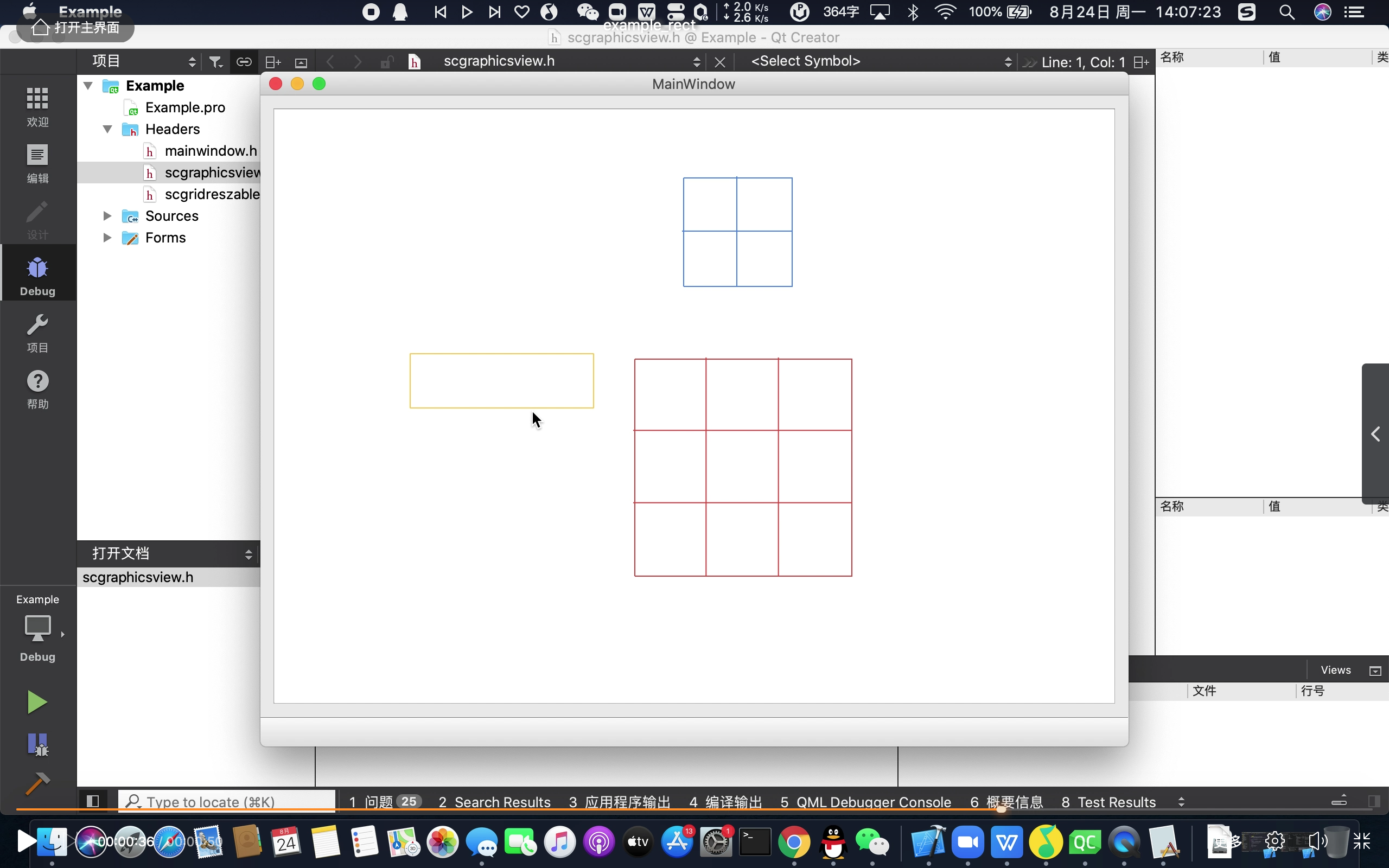Switch to Edit (编辑) mode
The image size is (1389, 868).
tap(37, 163)
